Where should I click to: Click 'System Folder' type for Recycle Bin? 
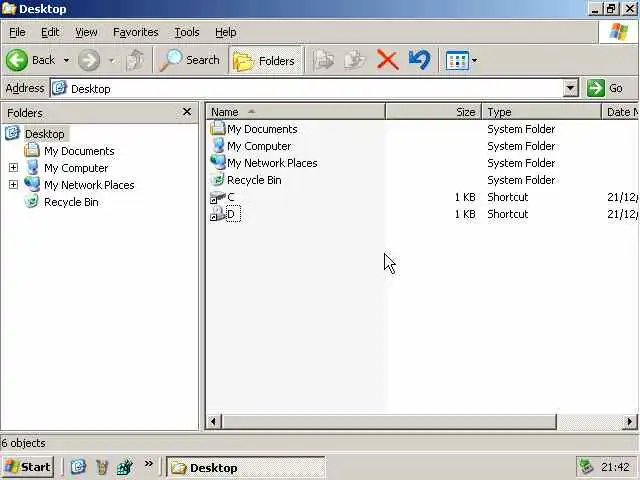coord(521,180)
